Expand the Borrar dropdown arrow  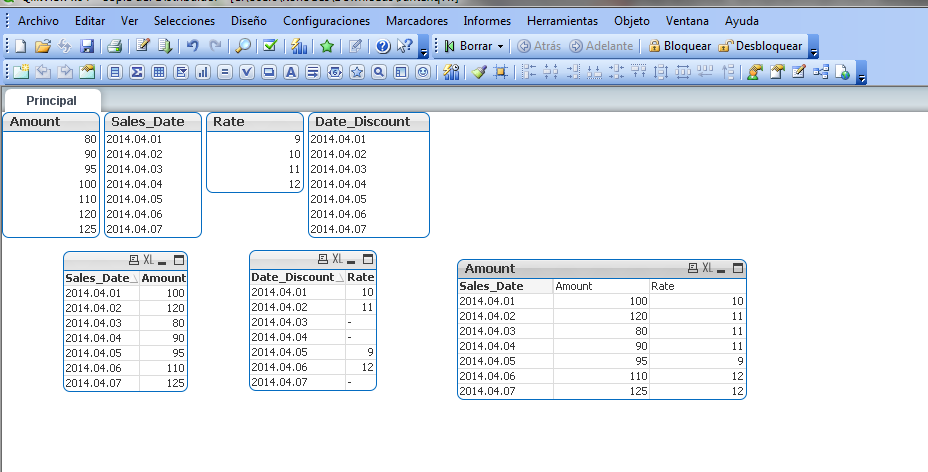click(500, 46)
